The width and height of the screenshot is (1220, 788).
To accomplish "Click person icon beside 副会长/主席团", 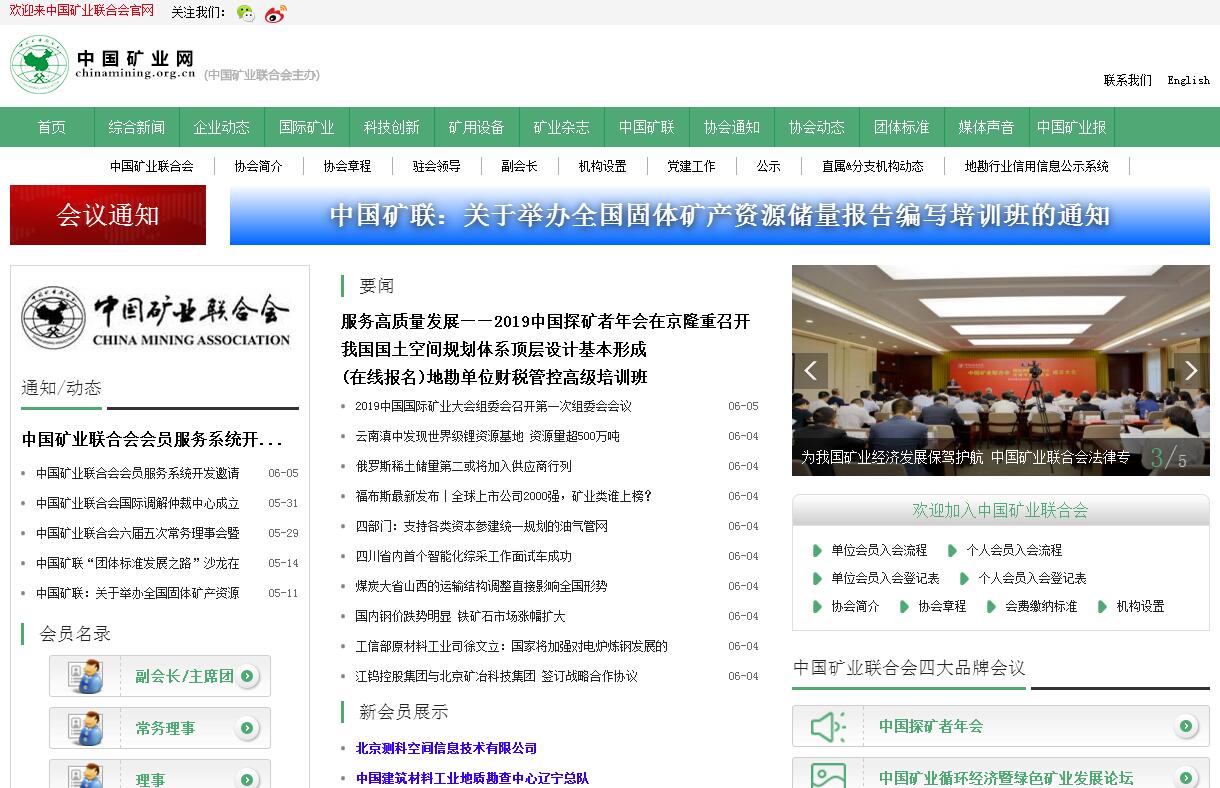I will pyautogui.click(x=86, y=676).
